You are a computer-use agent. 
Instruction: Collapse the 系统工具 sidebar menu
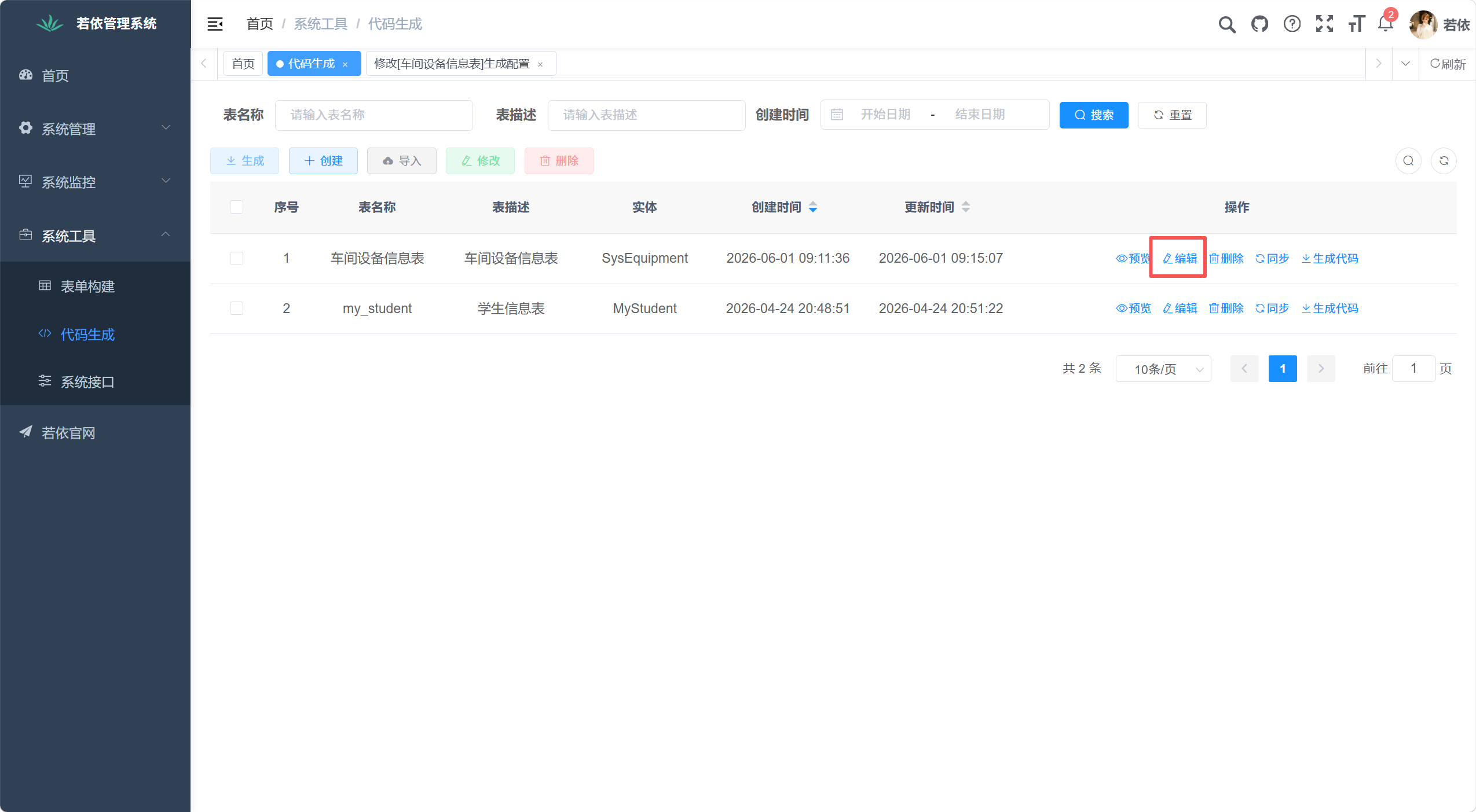(x=95, y=236)
